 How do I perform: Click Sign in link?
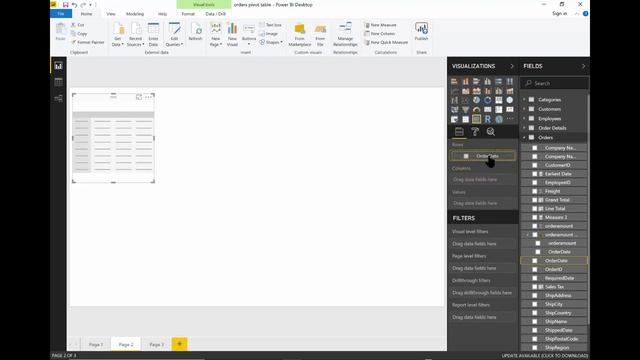[x=559, y=13]
